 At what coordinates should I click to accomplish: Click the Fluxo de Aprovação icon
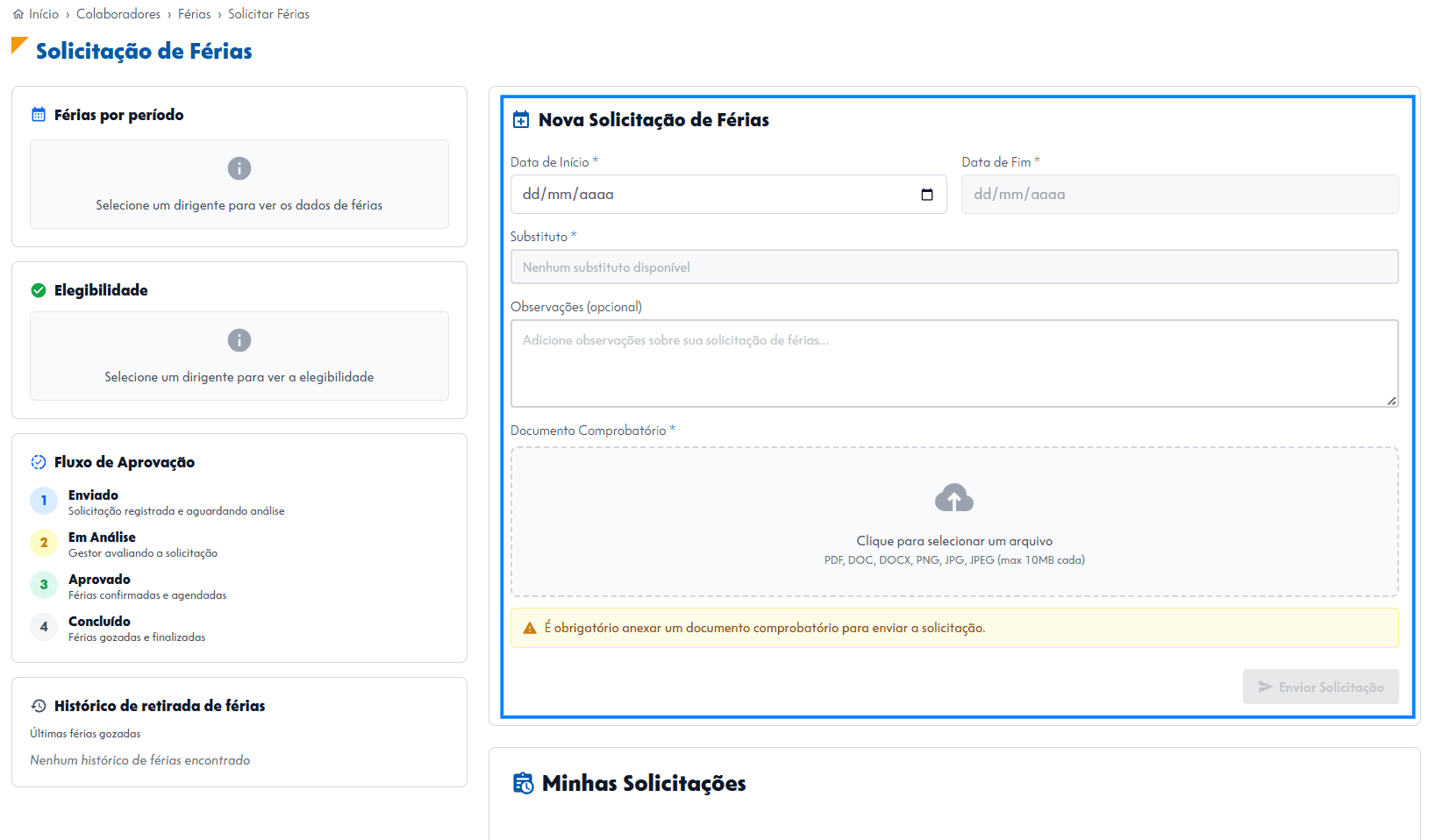coord(39,462)
